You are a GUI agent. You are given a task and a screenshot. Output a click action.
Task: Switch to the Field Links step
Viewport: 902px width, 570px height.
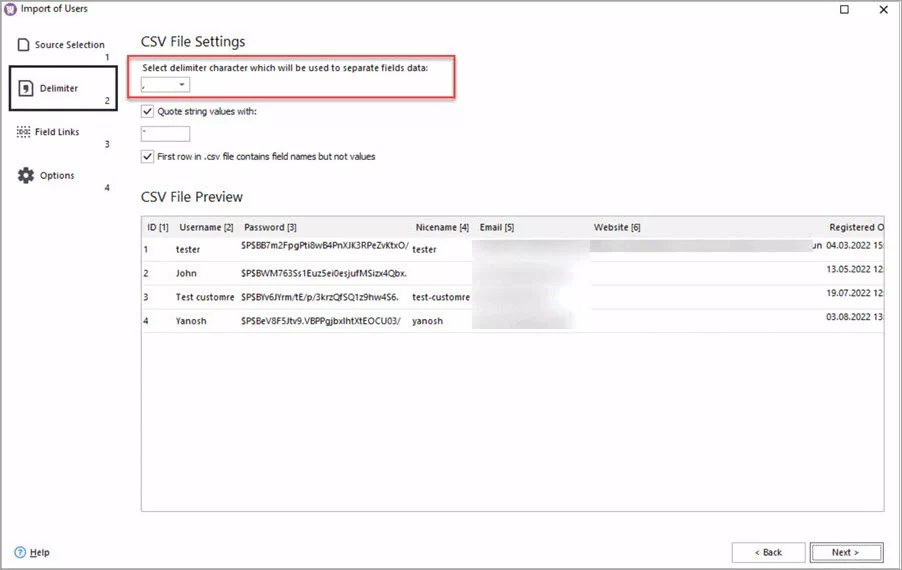point(57,132)
